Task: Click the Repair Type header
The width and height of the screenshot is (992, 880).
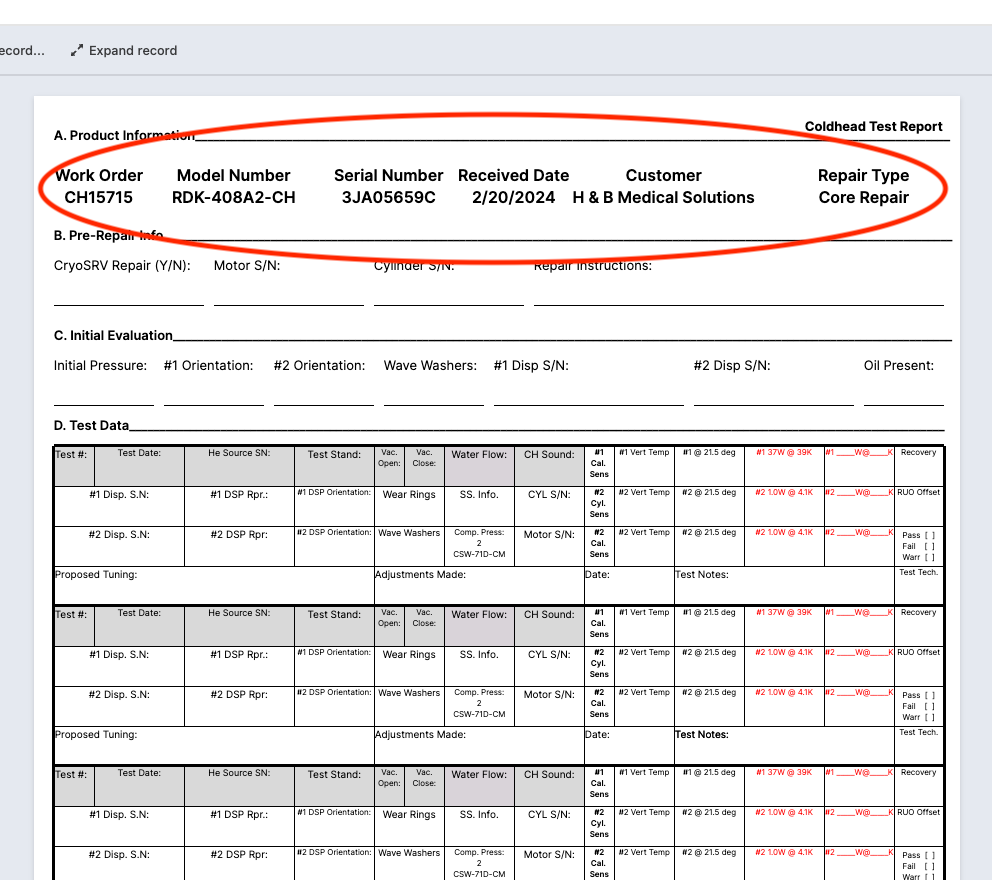Action: click(x=864, y=175)
